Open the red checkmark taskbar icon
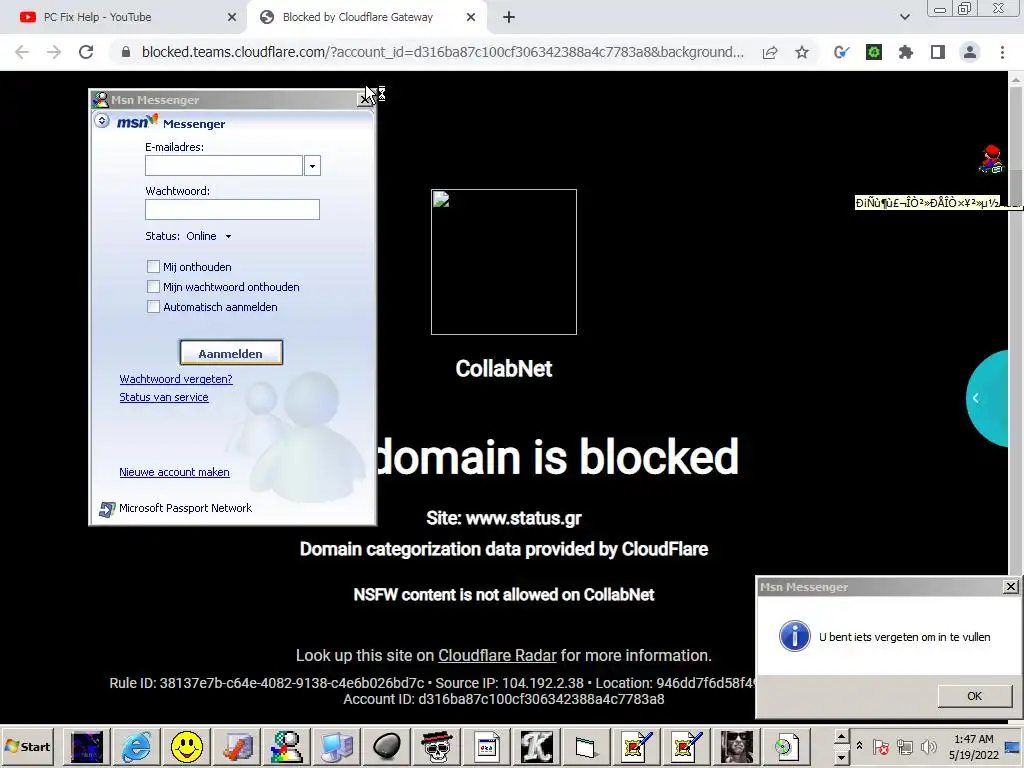This screenshot has height=768, width=1024. click(237, 746)
